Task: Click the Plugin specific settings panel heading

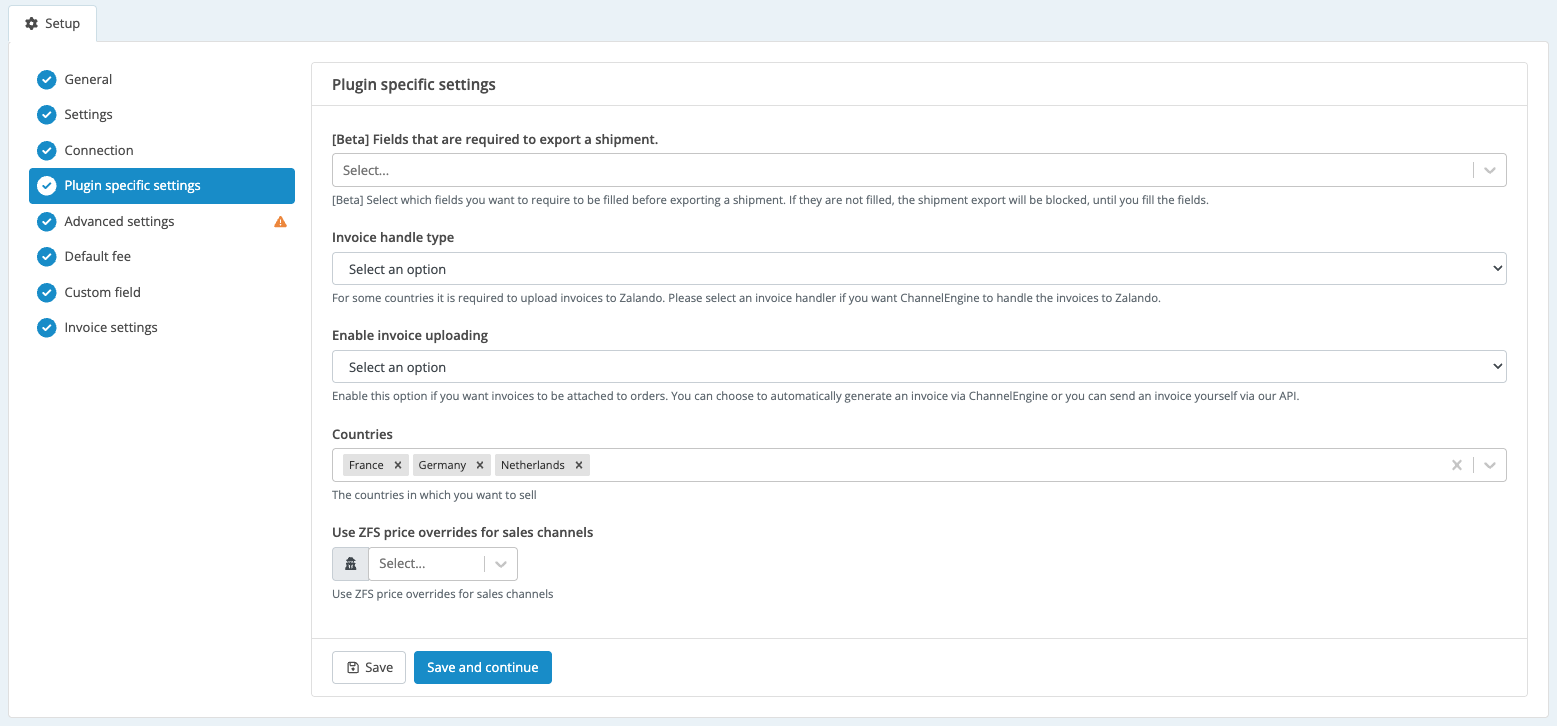Action: click(x=414, y=85)
